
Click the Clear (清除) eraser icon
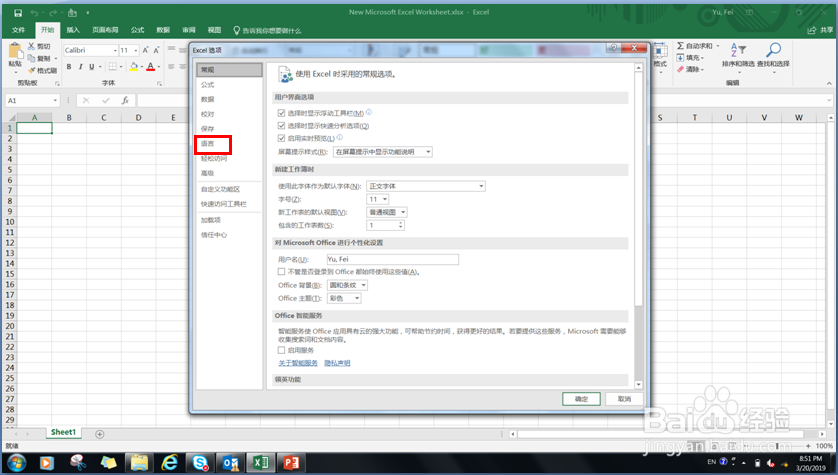pyautogui.click(x=680, y=69)
